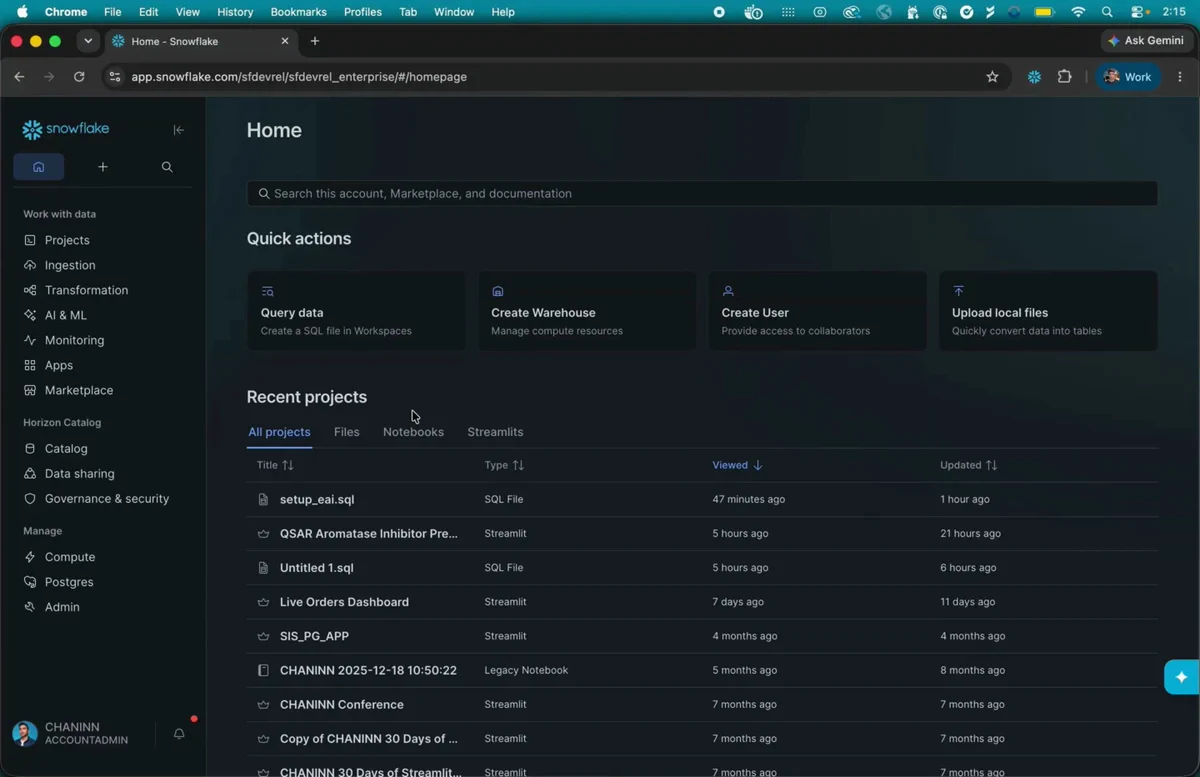Select the Create Warehouse quick action
This screenshot has height=777, width=1200.
tap(587, 311)
